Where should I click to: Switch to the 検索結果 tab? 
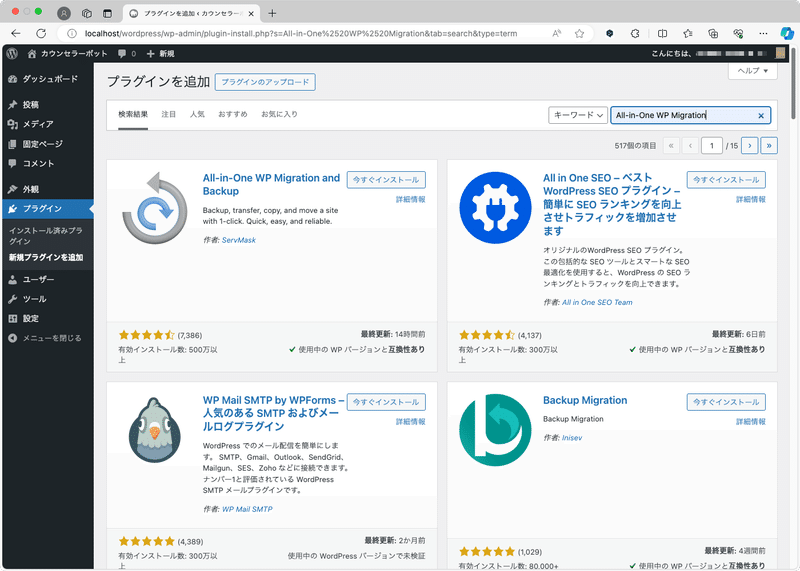click(x=133, y=114)
